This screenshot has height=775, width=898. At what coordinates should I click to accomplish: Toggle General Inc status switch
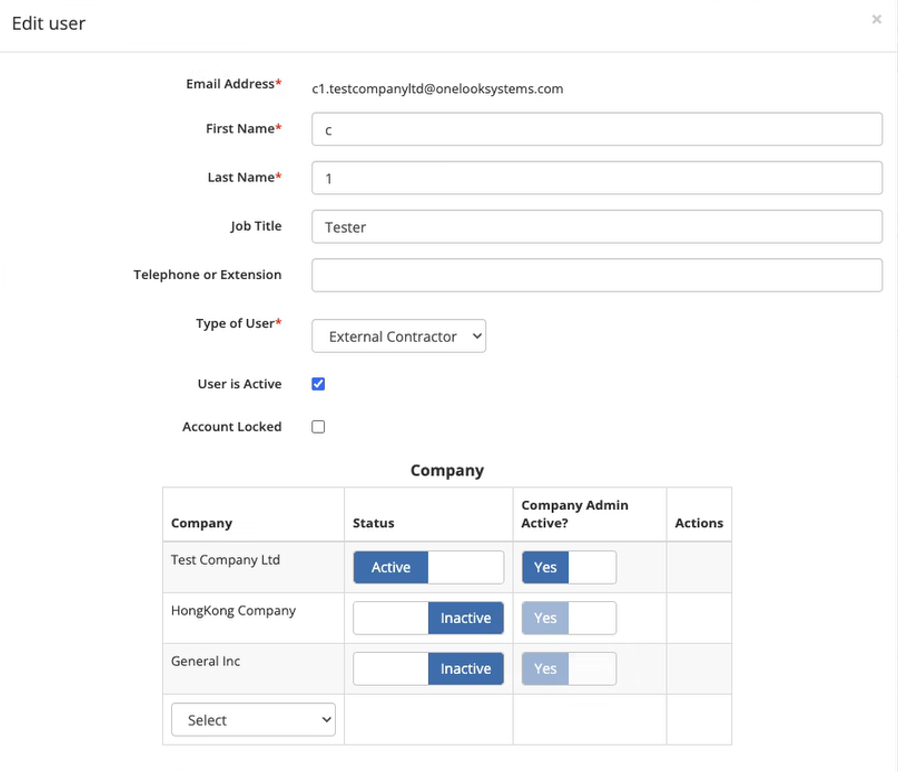click(428, 668)
